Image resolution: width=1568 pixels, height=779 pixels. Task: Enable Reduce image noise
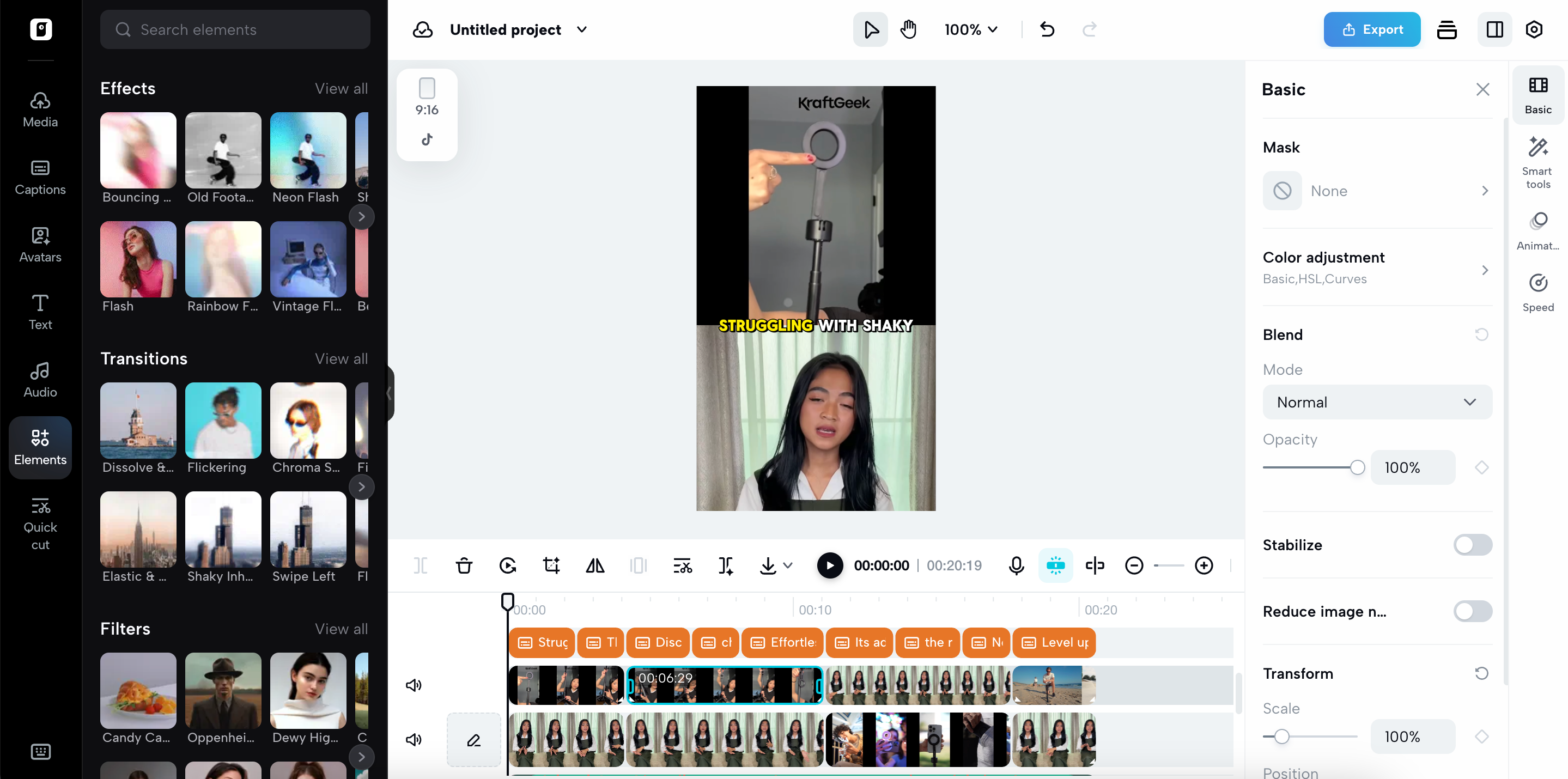[x=1472, y=611]
